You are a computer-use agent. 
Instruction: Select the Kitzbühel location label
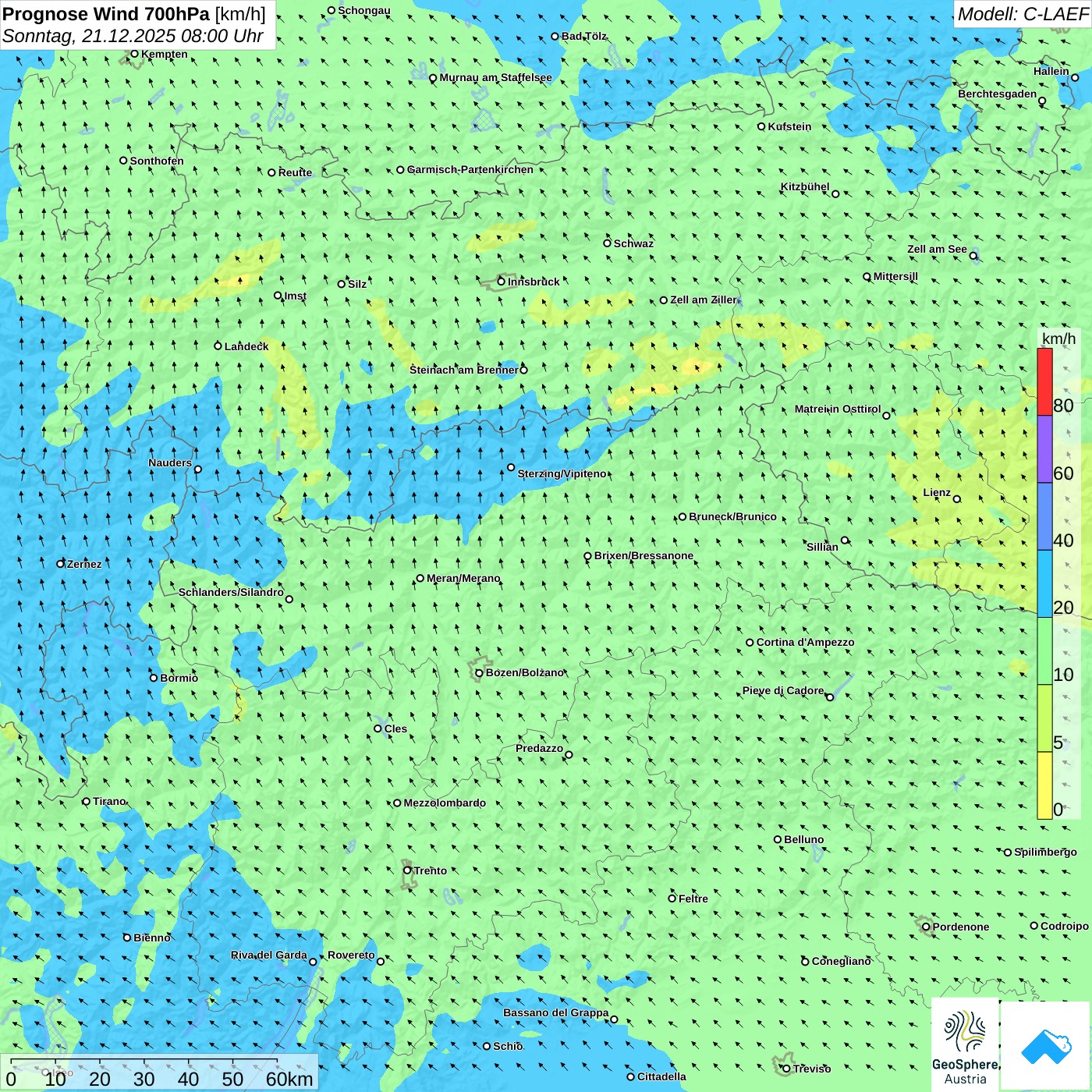(805, 186)
